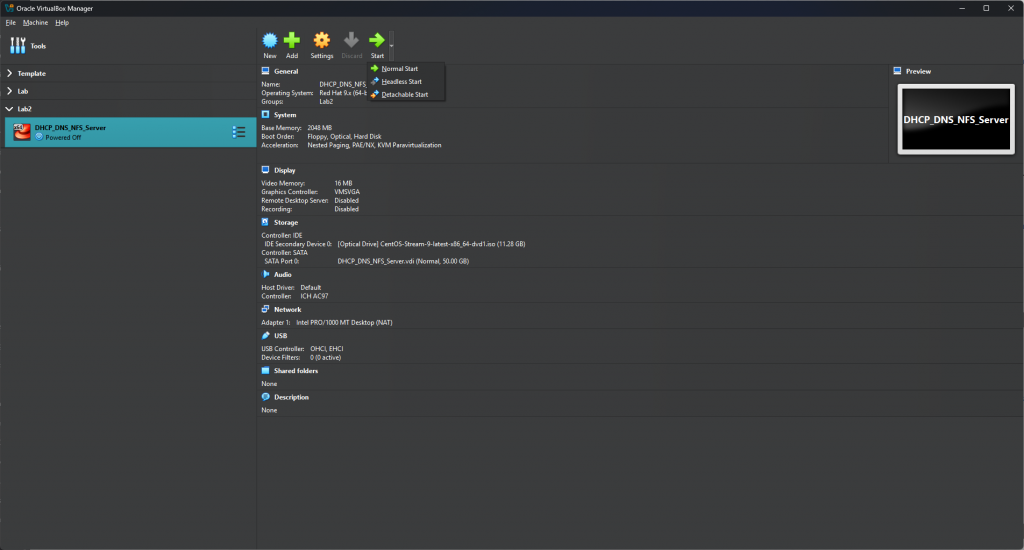The image size is (1024, 550).
Task: Click the Audio section icon
Action: pos(265,274)
